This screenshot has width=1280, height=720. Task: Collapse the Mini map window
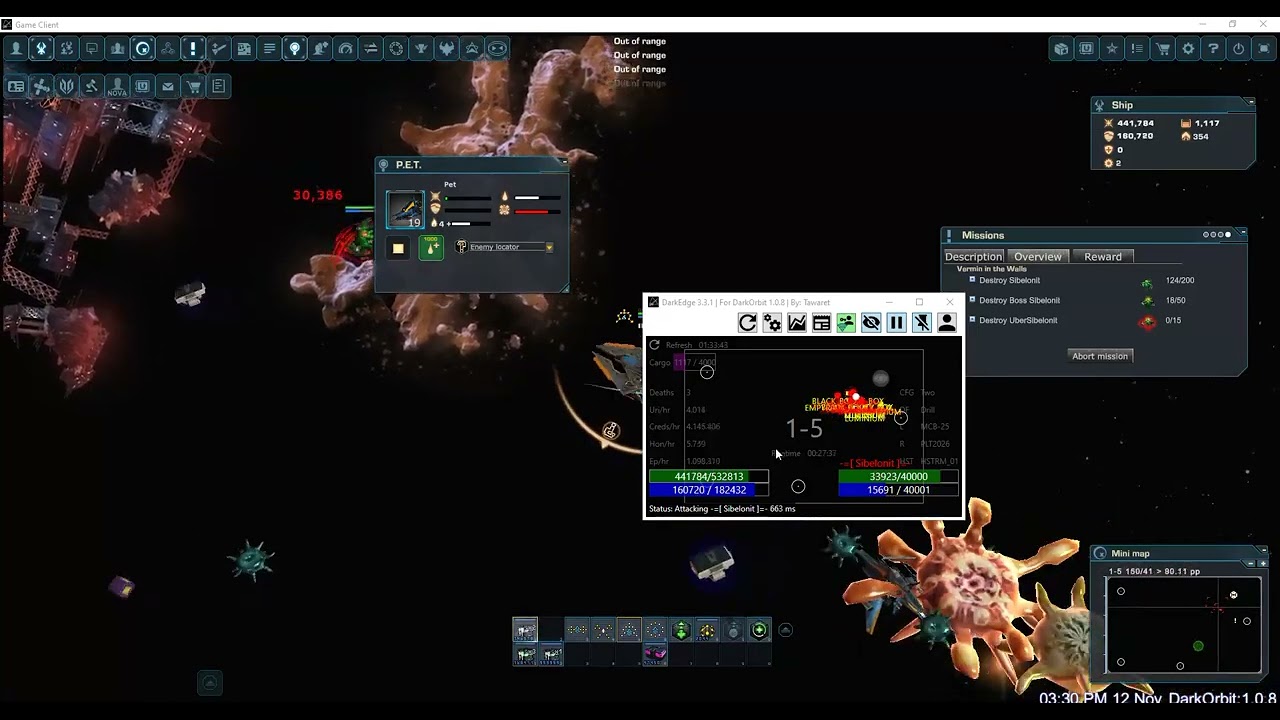(x=1264, y=550)
